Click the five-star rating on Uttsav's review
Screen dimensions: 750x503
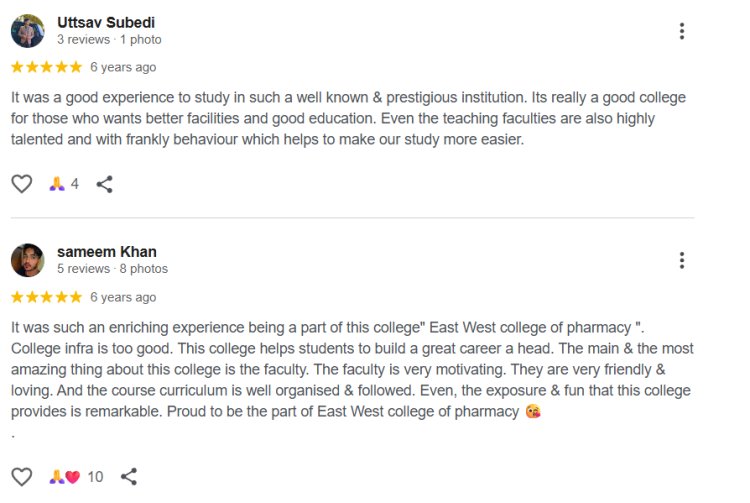(46, 67)
